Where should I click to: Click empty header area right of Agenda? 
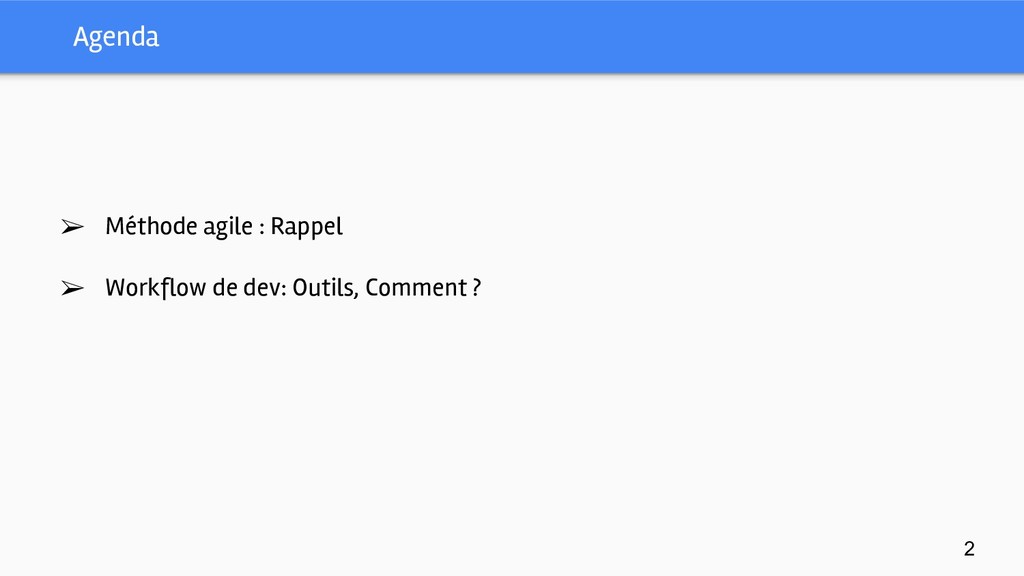(x=600, y=38)
